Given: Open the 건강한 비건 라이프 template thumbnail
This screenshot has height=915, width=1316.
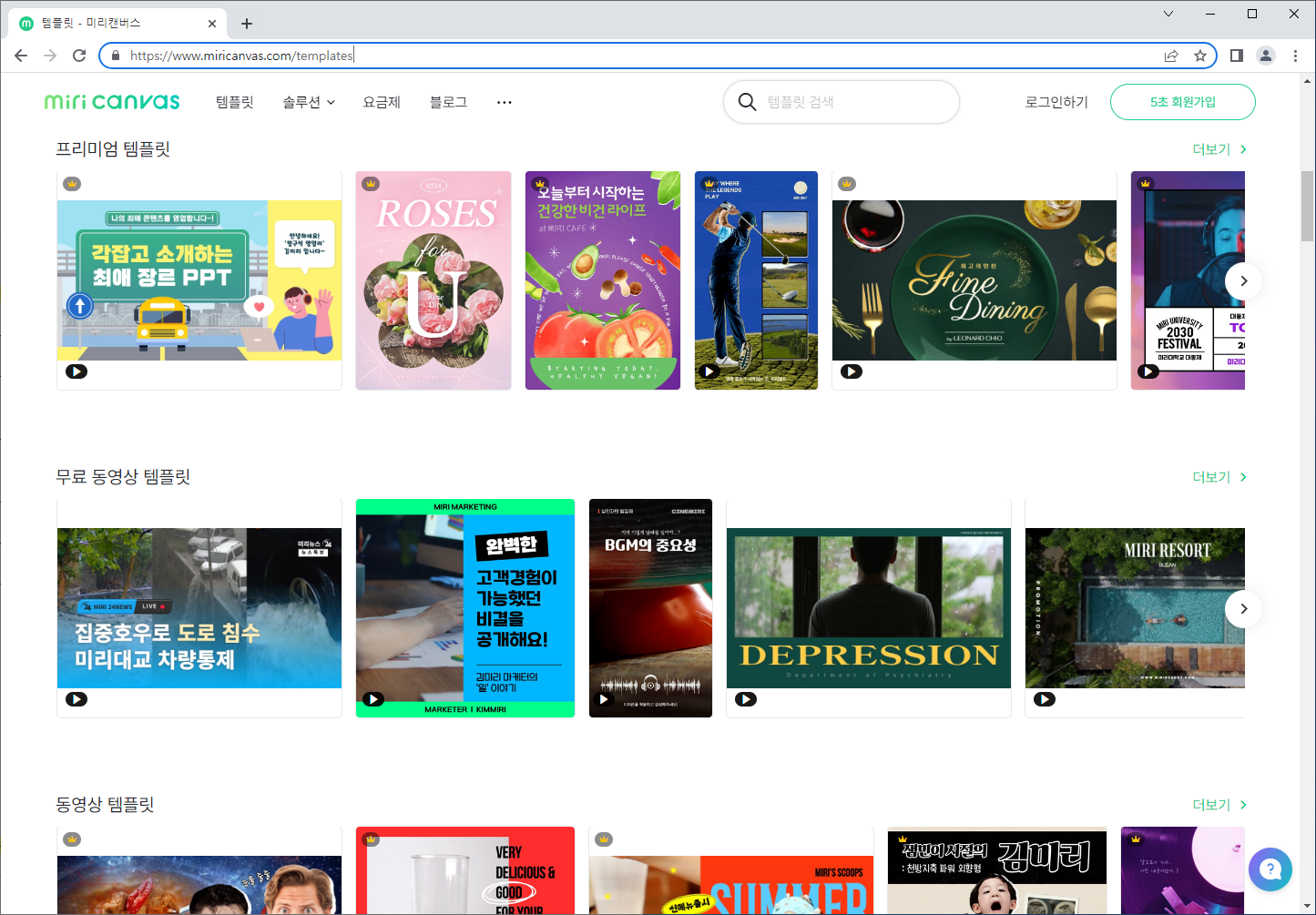Looking at the screenshot, I should 603,280.
